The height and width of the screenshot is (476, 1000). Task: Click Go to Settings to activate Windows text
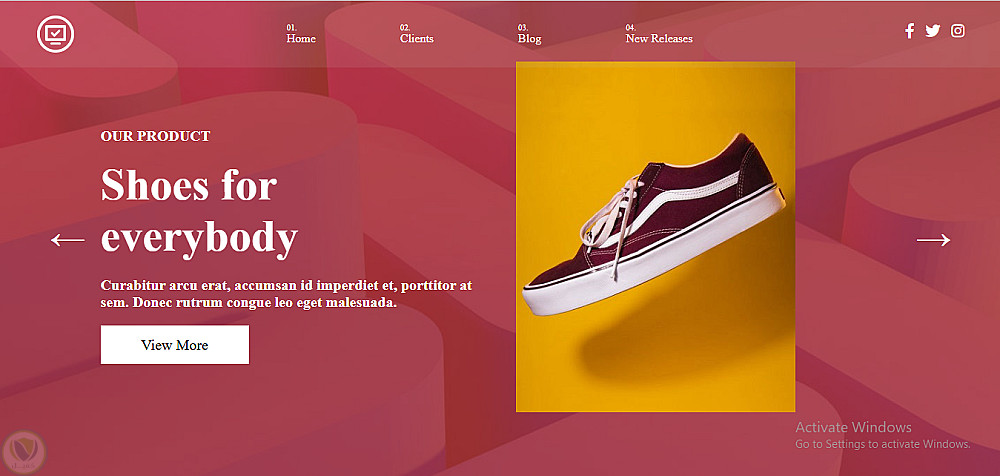[883, 444]
